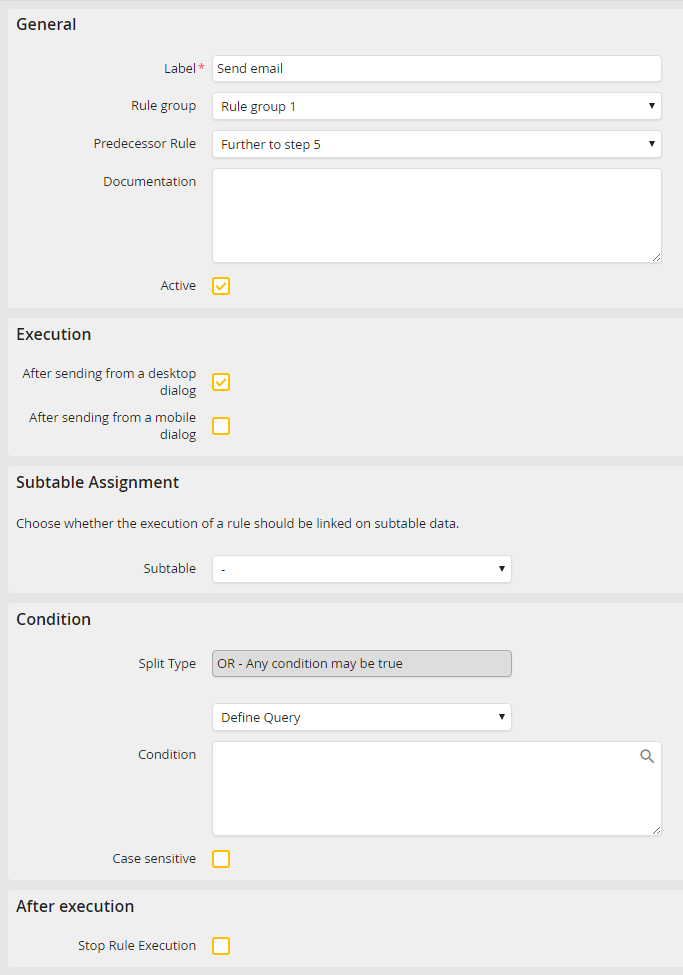Uncheck After sending from a desktop dialog
This screenshot has width=683, height=975.
(x=221, y=382)
